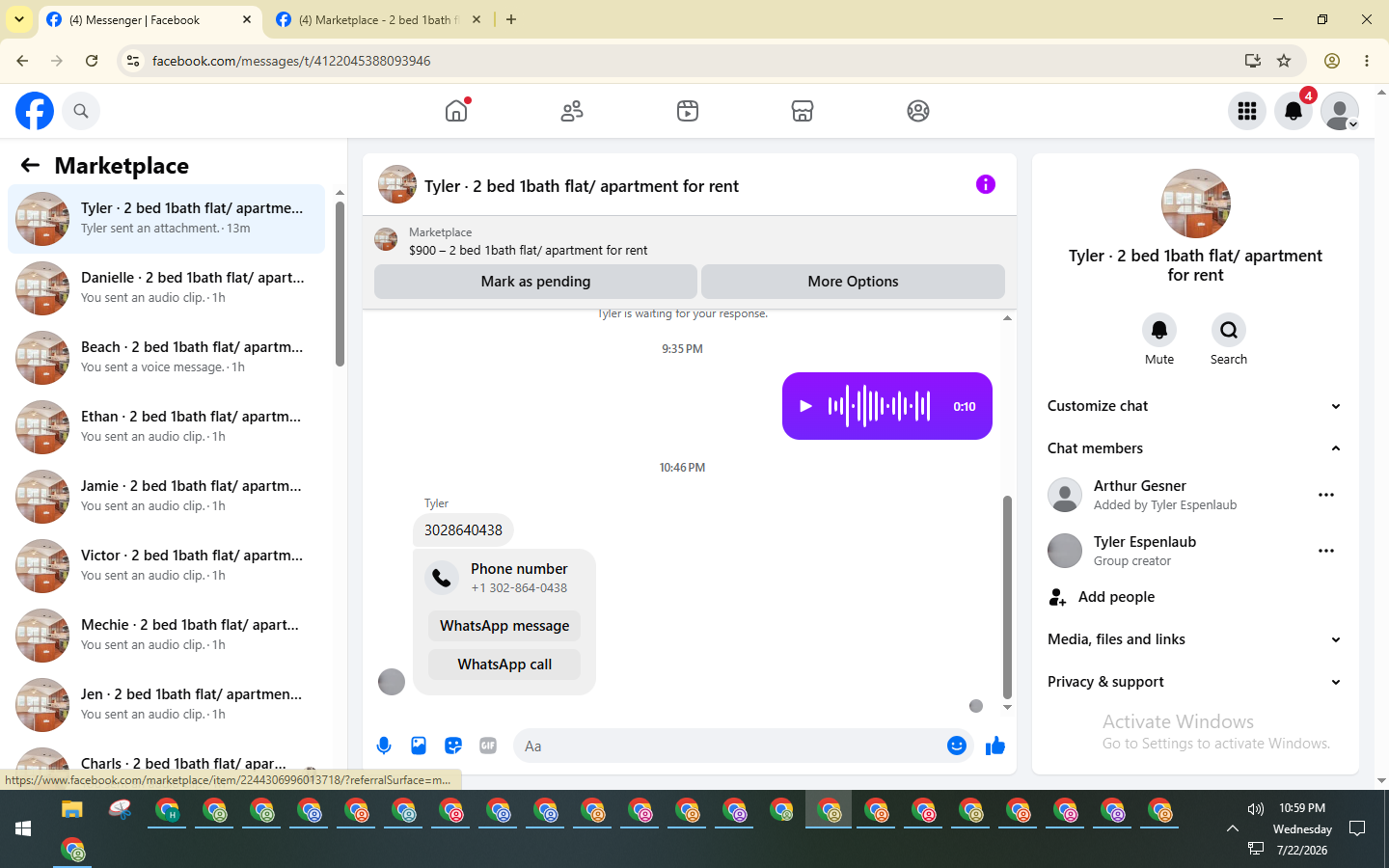This screenshot has height=868, width=1389.
Task: Expand Privacy & support section
Action: pos(1195,682)
